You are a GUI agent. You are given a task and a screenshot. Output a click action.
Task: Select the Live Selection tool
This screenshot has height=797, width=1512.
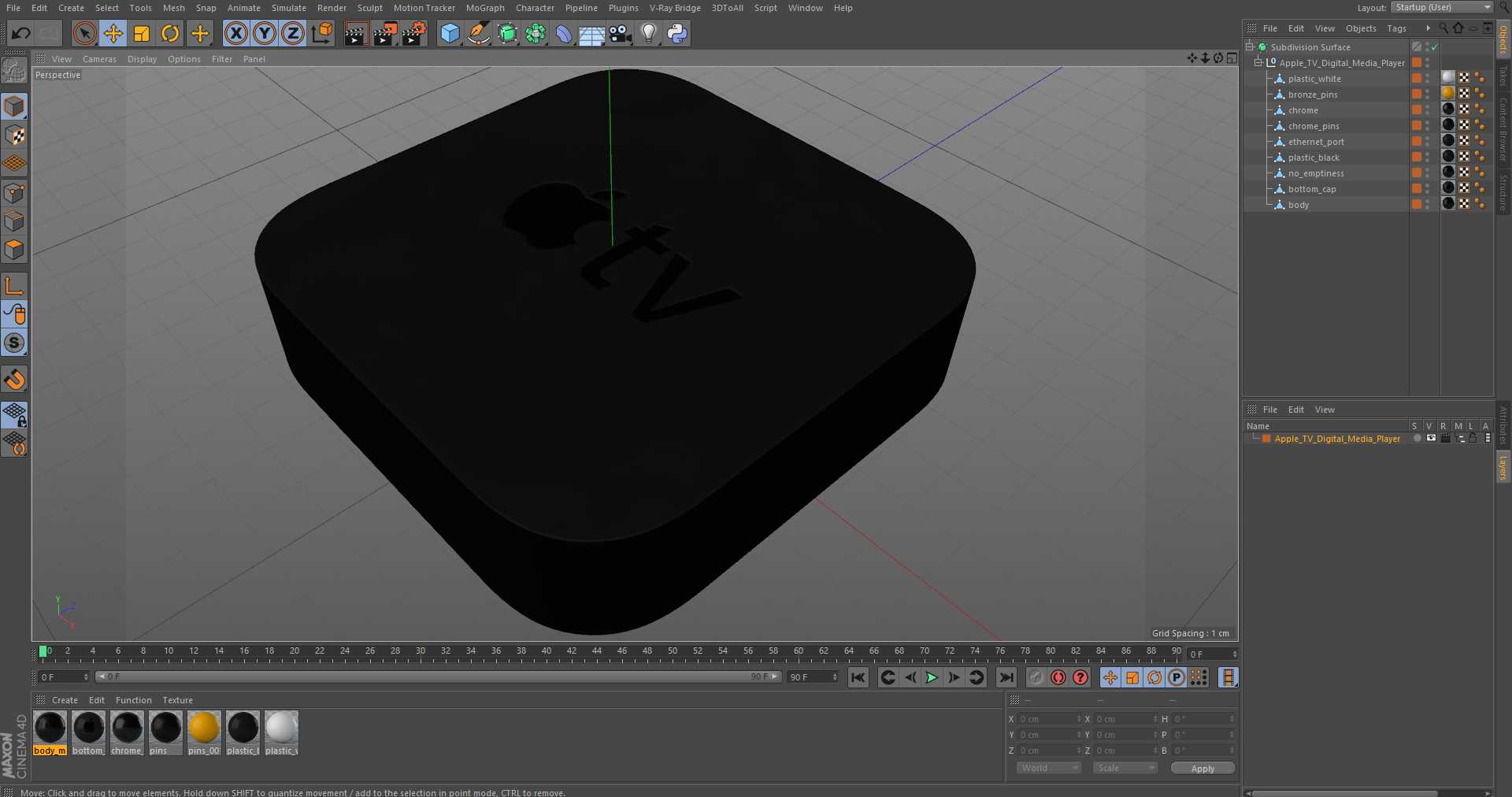click(84, 33)
